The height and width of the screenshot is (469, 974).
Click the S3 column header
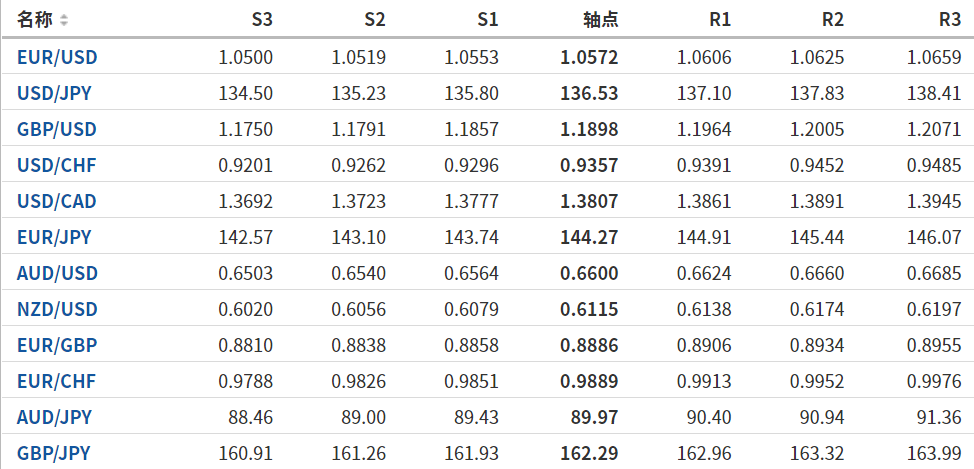click(261, 20)
